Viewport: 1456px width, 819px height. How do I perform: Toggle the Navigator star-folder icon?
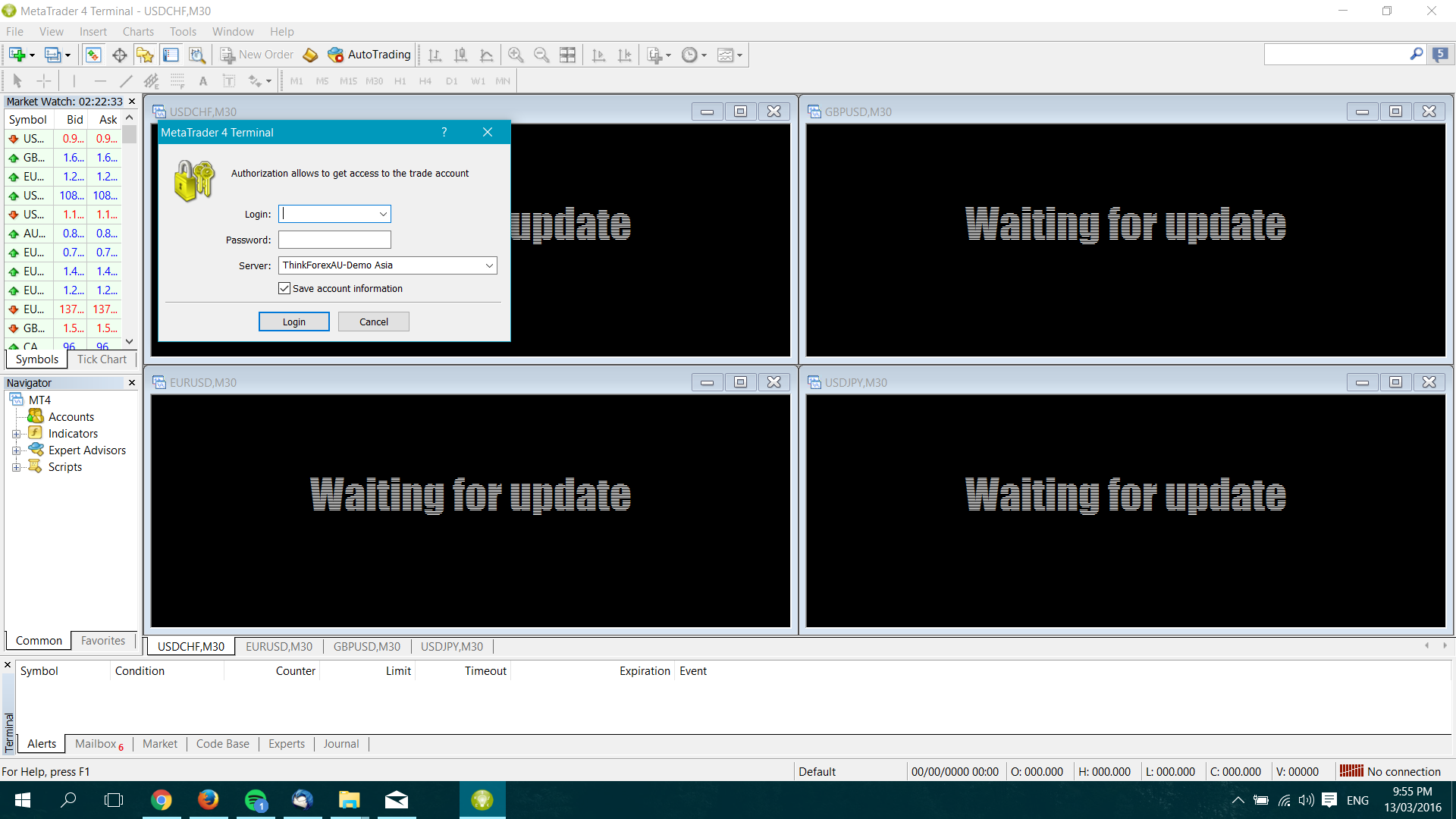pos(145,55)
